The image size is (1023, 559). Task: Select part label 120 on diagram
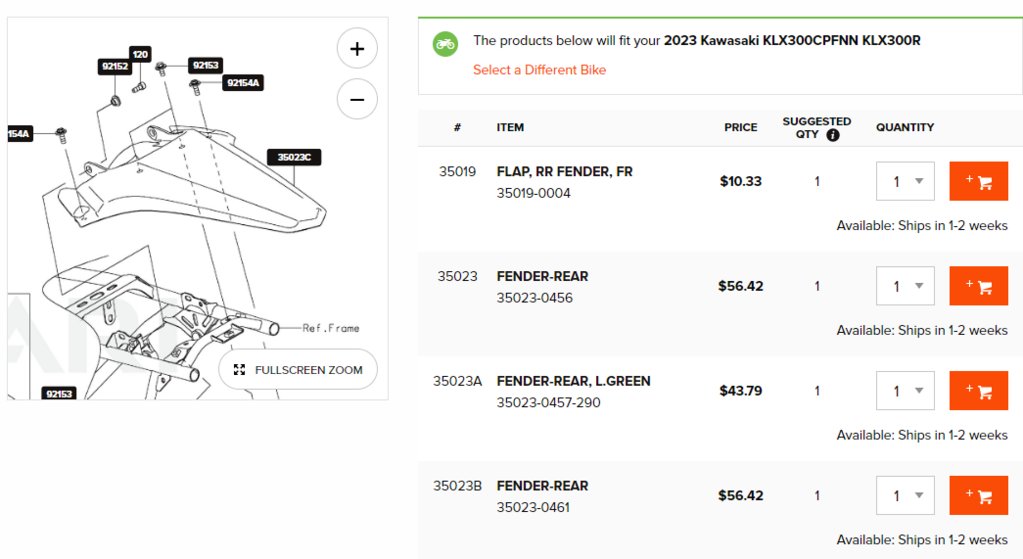point(140,54)
